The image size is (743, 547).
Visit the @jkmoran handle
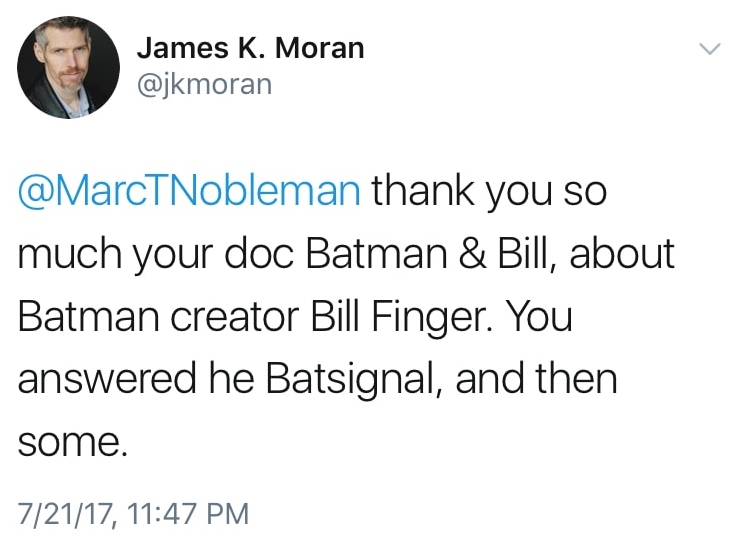pyautogui.click(x=203, y=85)
